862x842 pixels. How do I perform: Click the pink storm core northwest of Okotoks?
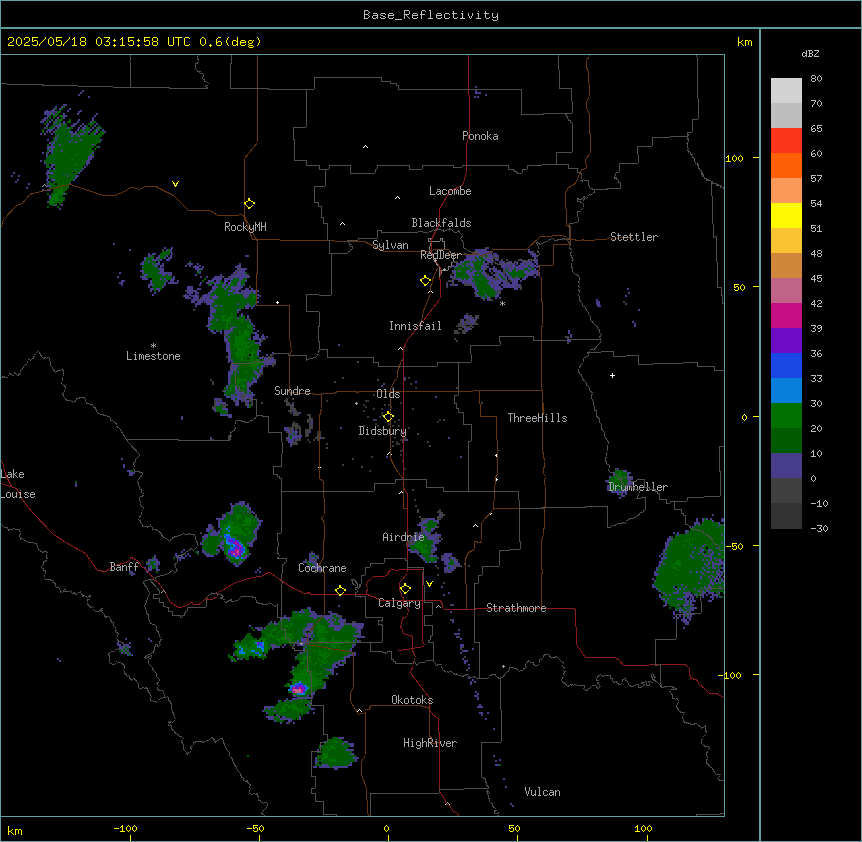pyautogui.click(x=299, y=689)
